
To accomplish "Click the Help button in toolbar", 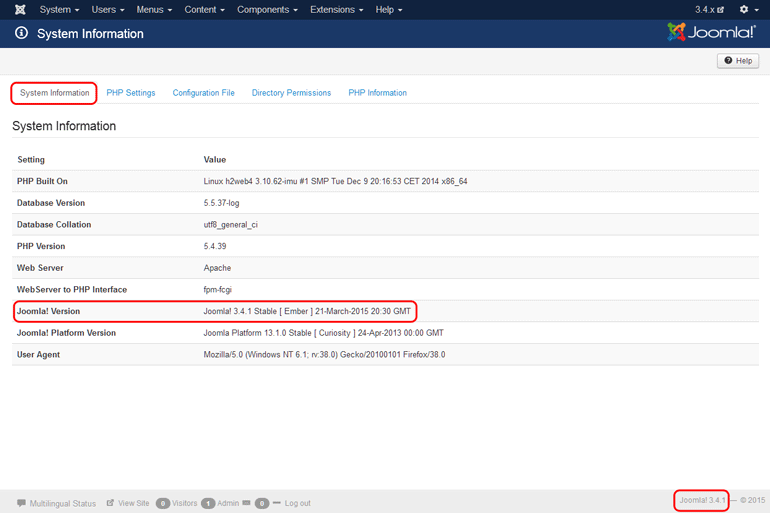I will 738,61.
